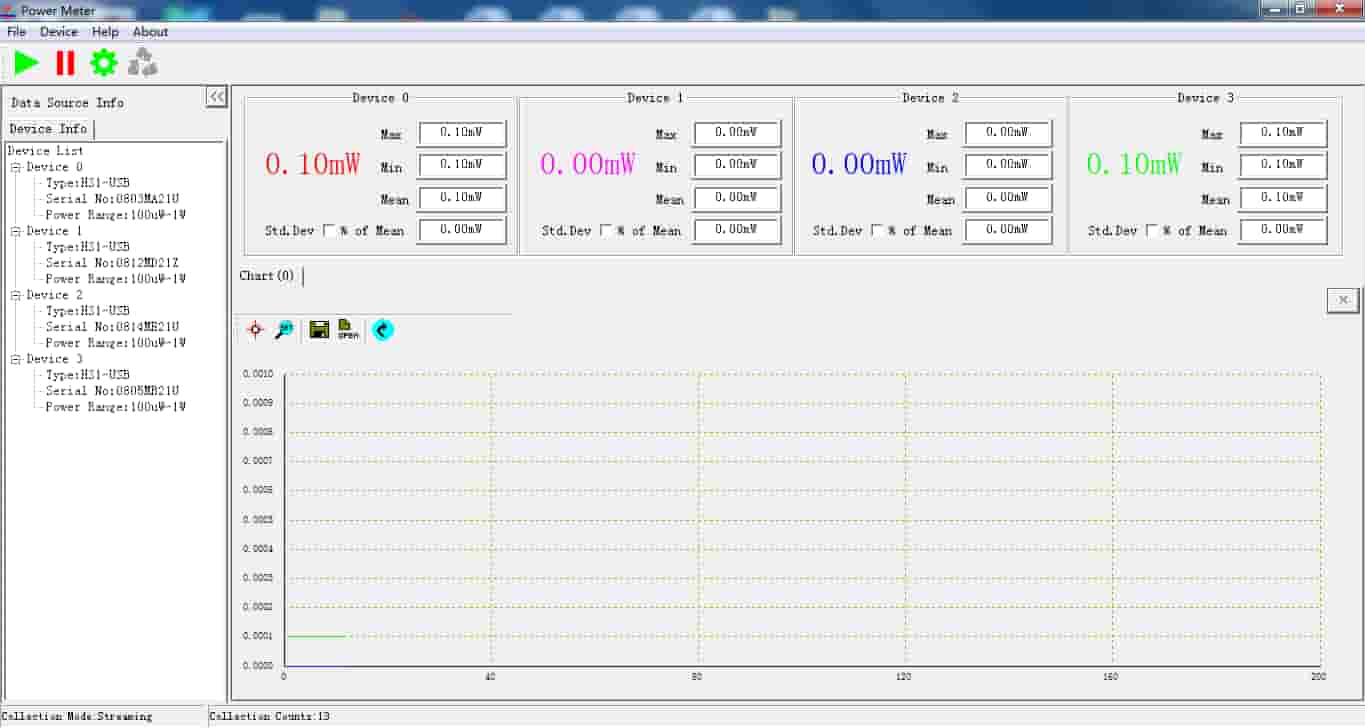Pause collection with the red pause button

65,63
